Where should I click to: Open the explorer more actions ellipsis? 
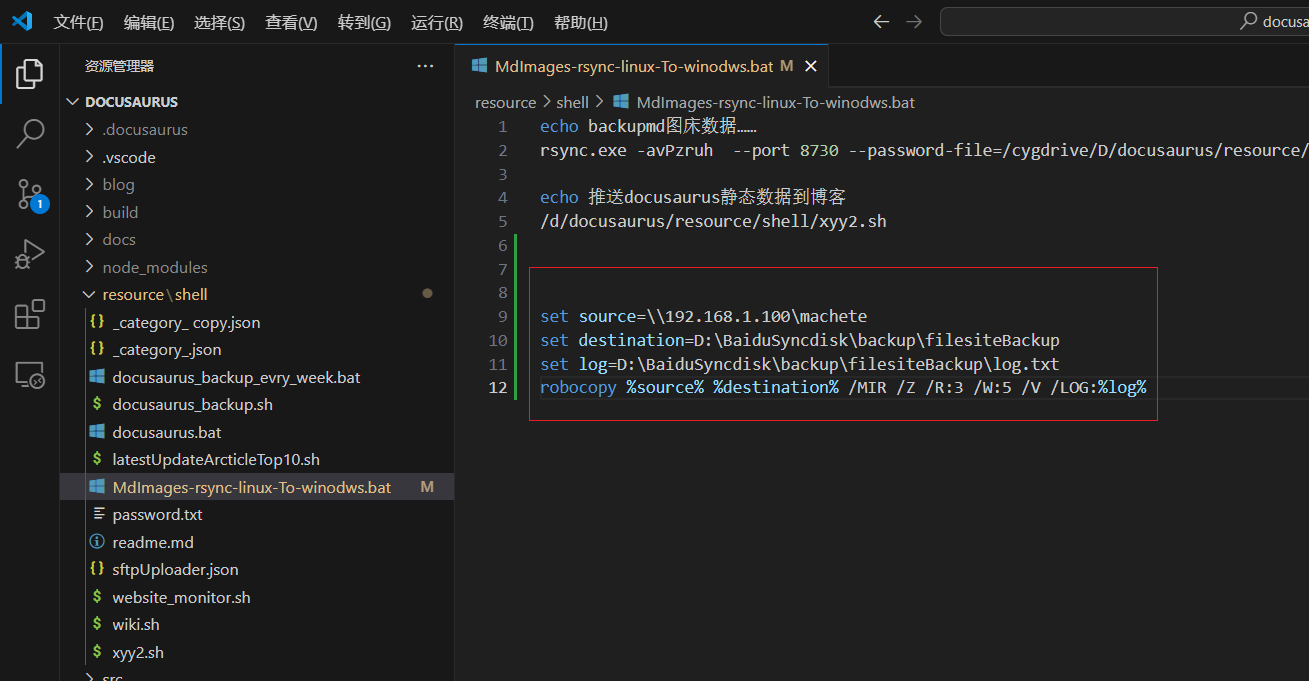point(426,66)
